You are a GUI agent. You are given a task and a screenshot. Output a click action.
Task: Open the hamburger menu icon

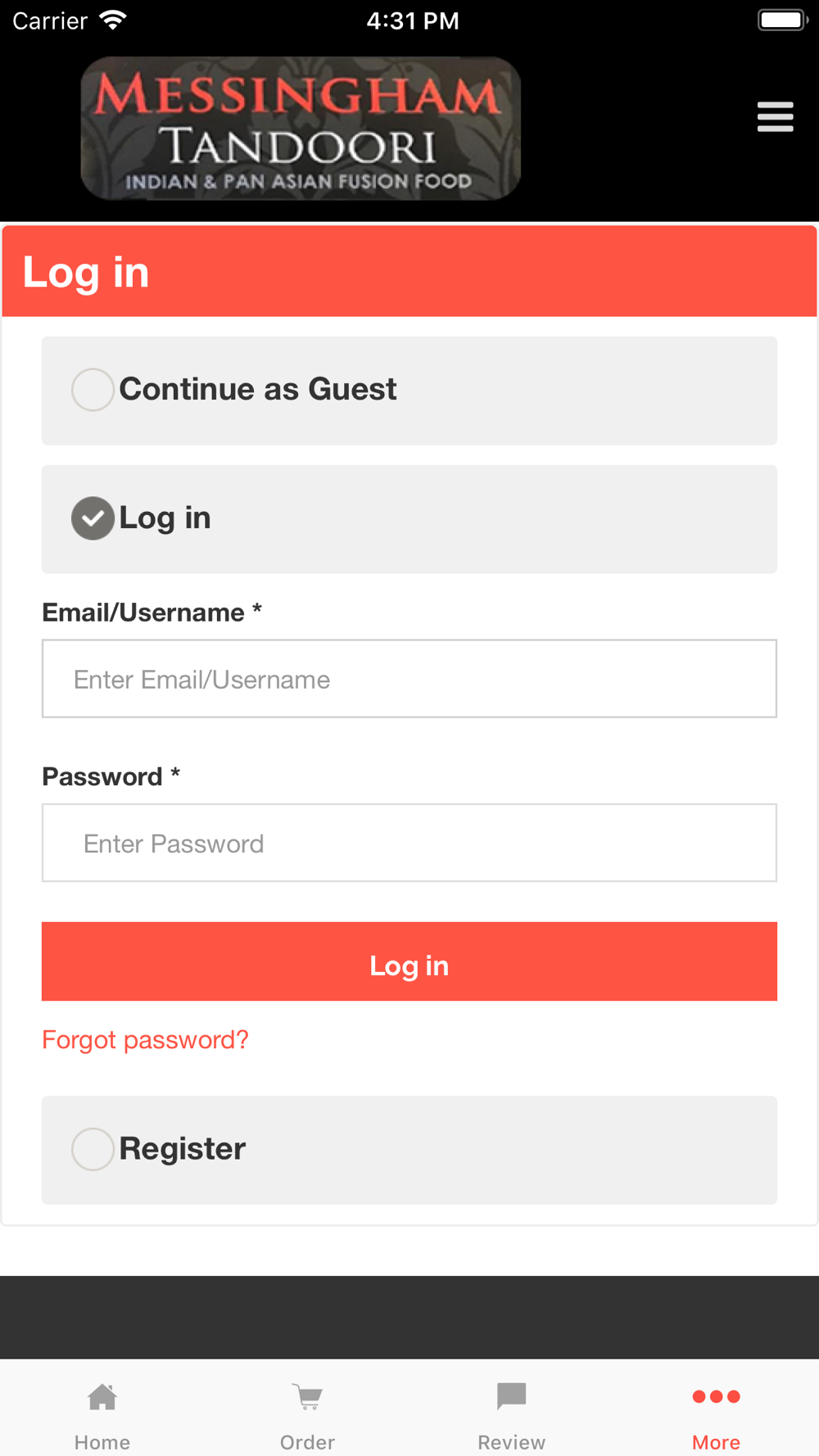point(775,116)
